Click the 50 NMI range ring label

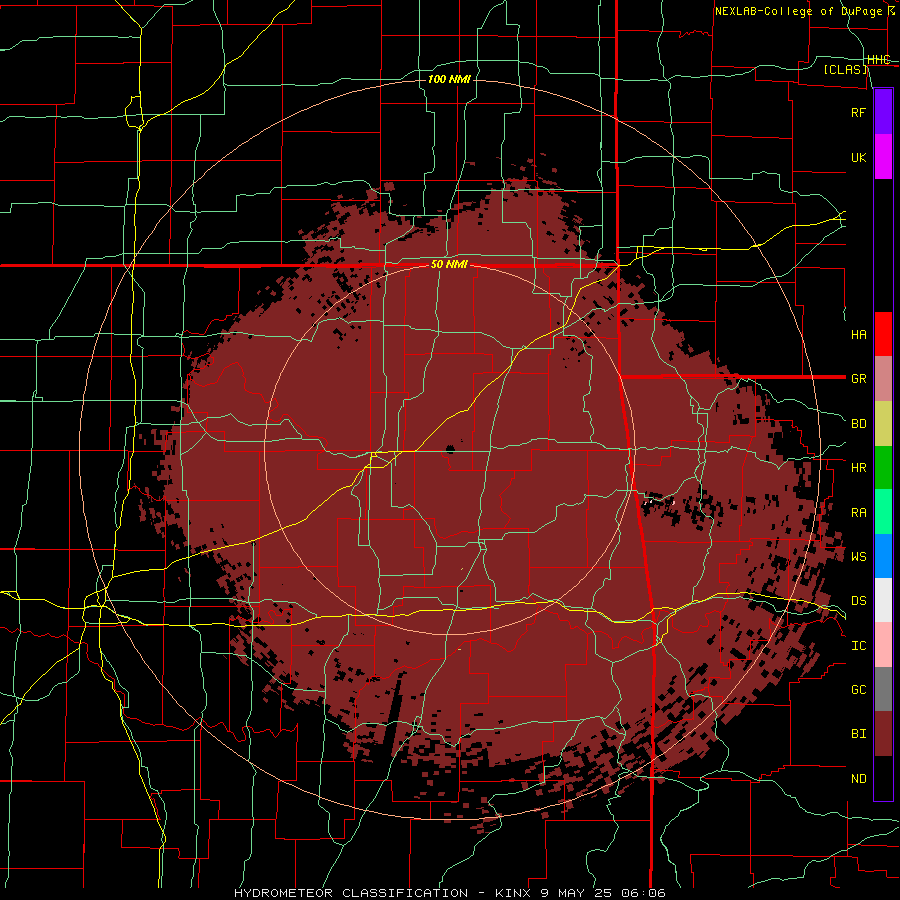(x=449, y=265)
